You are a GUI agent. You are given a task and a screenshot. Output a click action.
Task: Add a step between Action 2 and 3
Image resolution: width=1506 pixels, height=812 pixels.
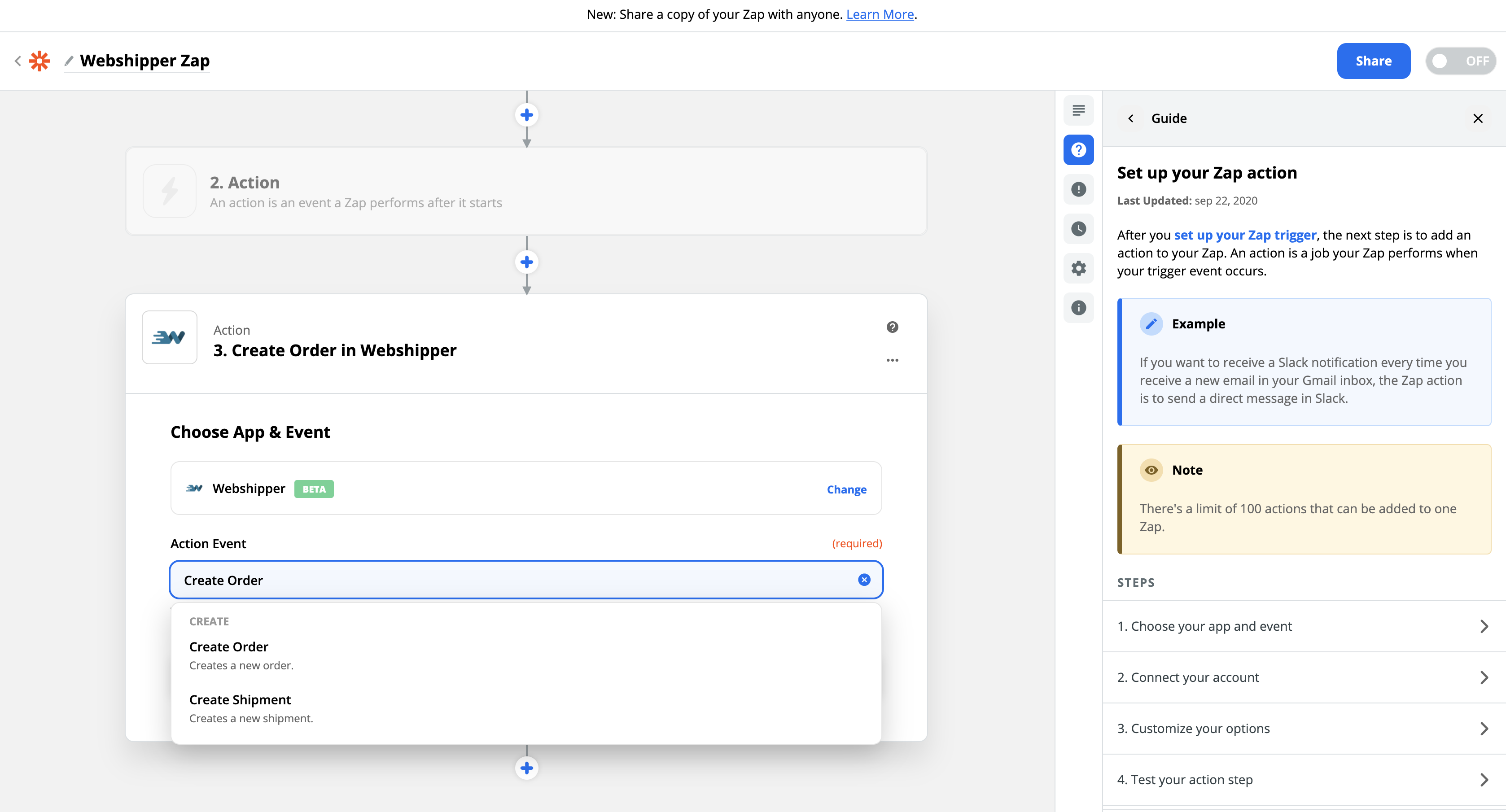tap(527, 262)
